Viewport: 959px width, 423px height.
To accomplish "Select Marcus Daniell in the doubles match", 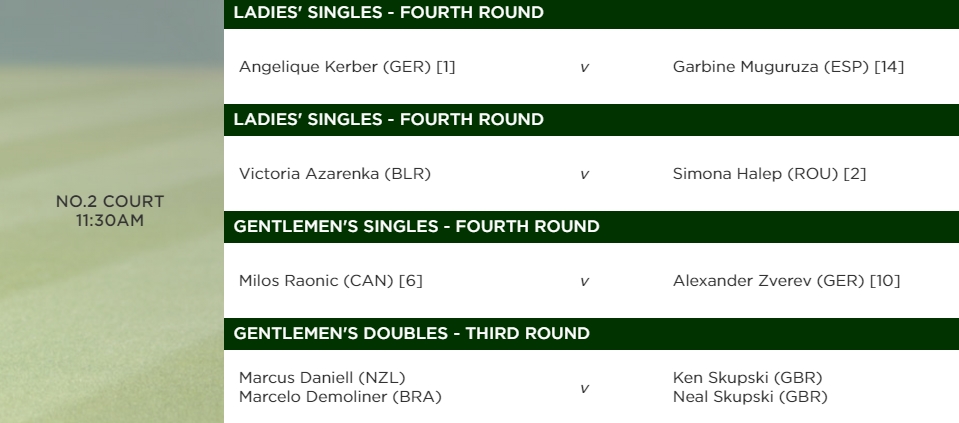I will pyautogui.click(x=322, y=377).
